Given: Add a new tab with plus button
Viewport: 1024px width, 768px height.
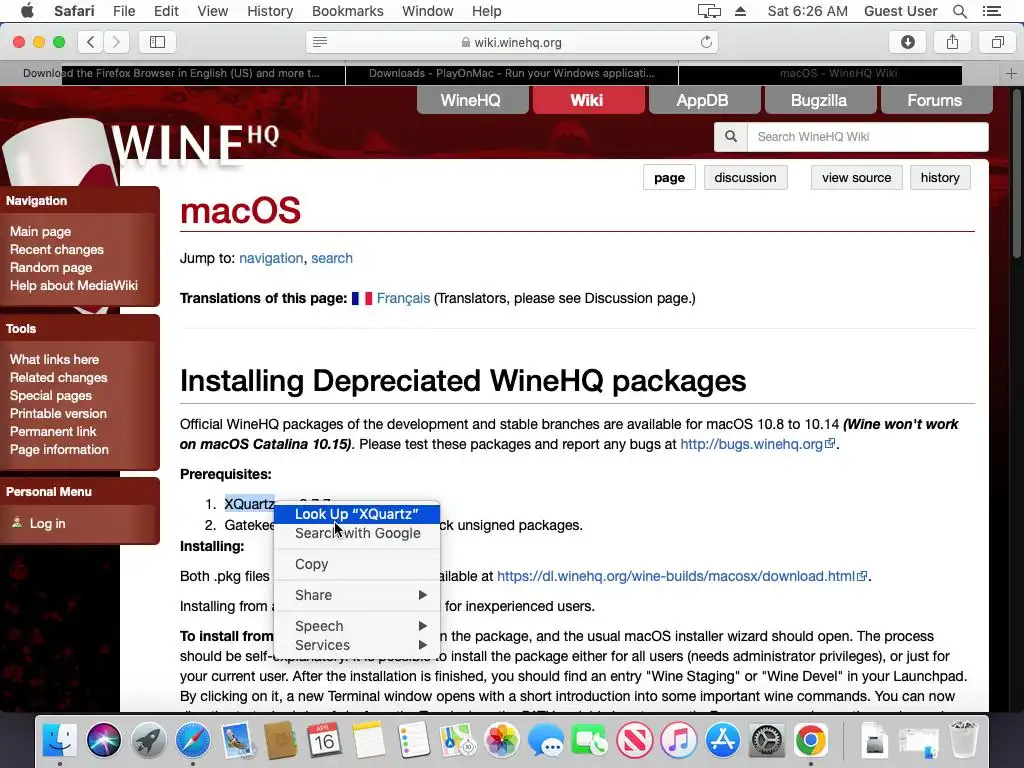Looking at the screenshot, I should [1012, 73].
